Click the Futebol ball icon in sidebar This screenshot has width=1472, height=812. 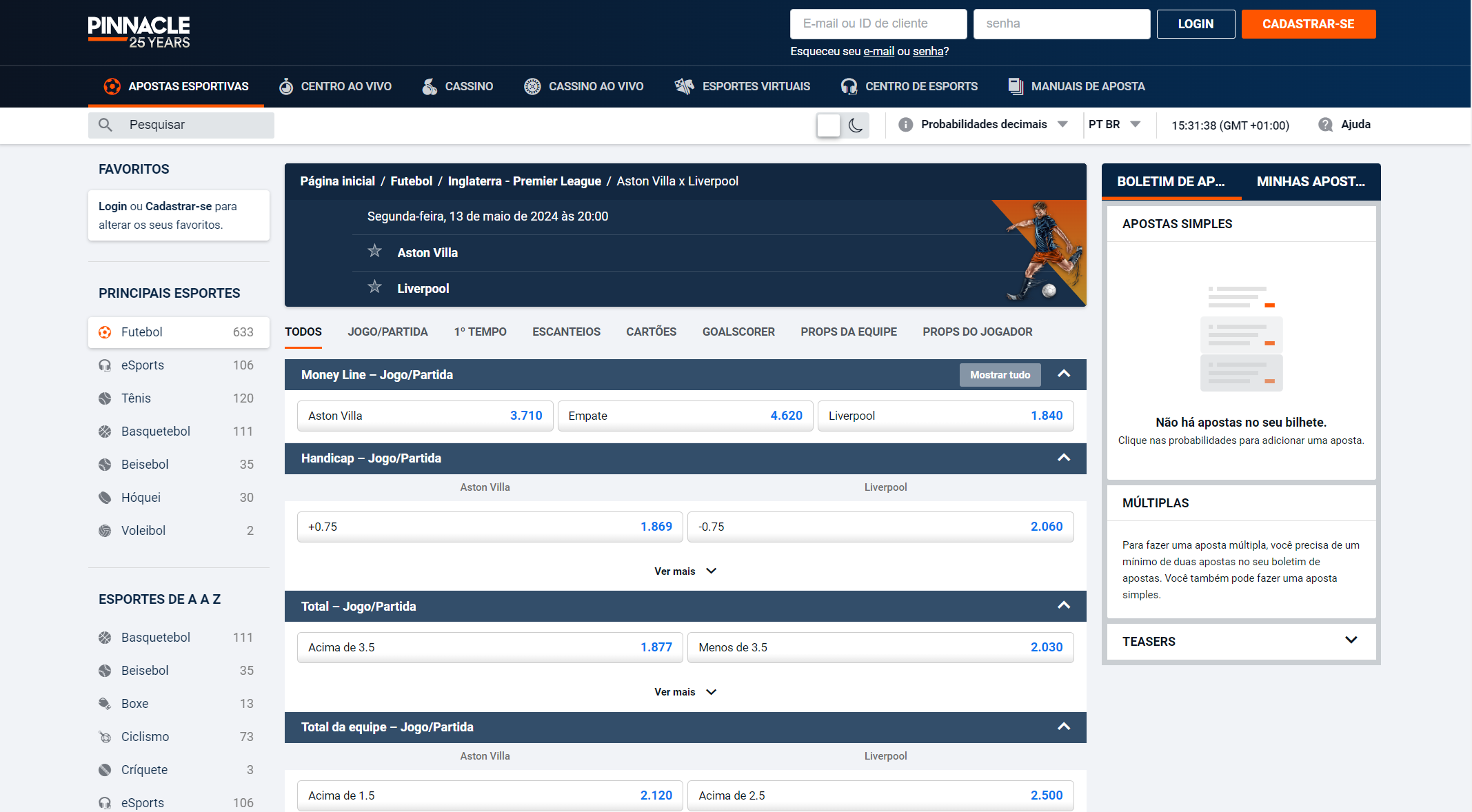coord(105,332)
